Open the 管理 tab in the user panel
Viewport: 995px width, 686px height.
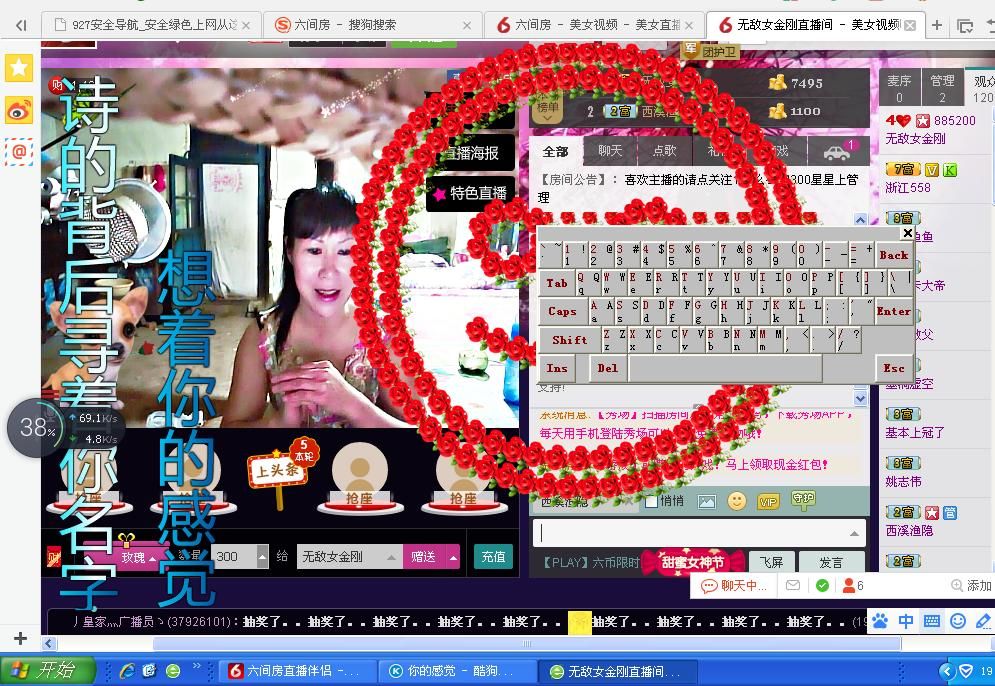click(x=942, y=88)
